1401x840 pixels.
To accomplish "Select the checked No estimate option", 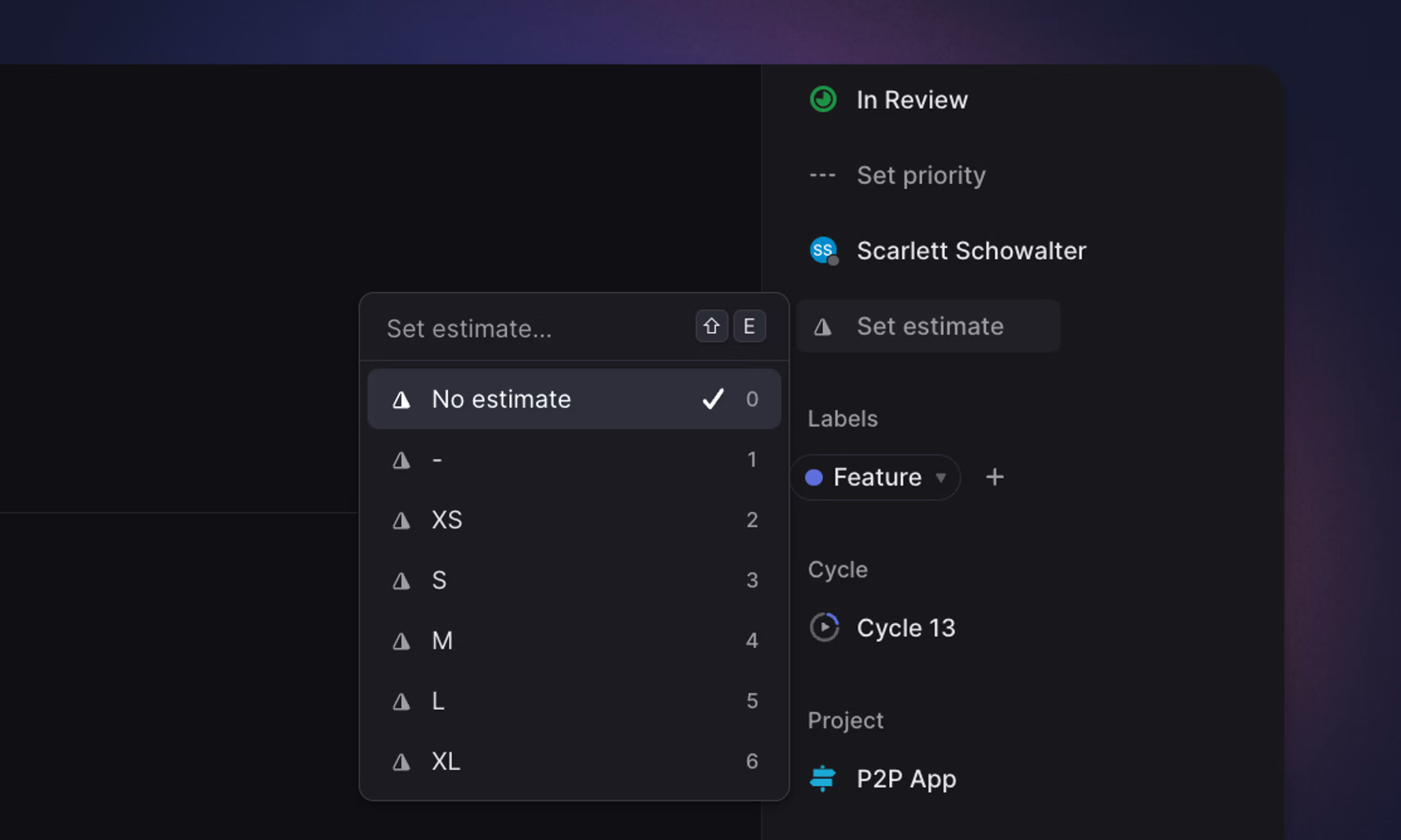I will coord(501,400).
